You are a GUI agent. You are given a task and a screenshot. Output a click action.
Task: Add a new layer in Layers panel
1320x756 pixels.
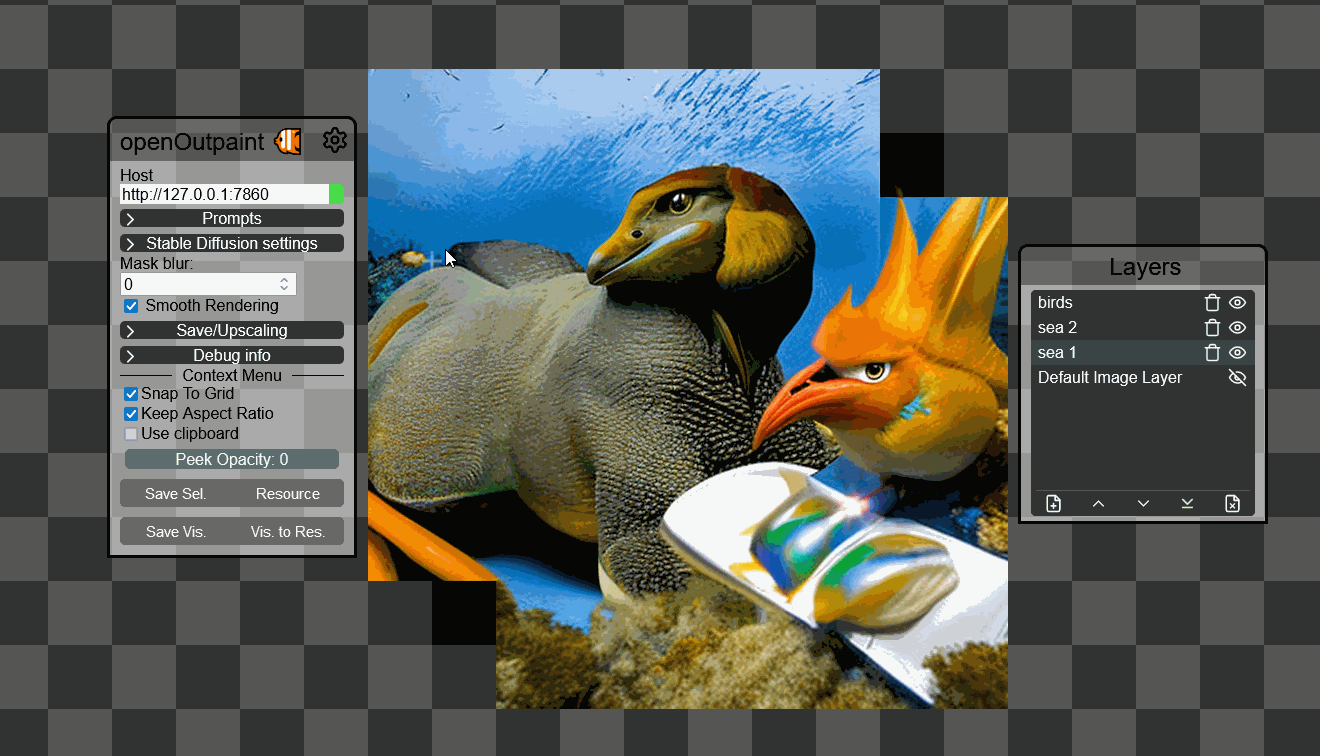click(x=1053, y=504)
